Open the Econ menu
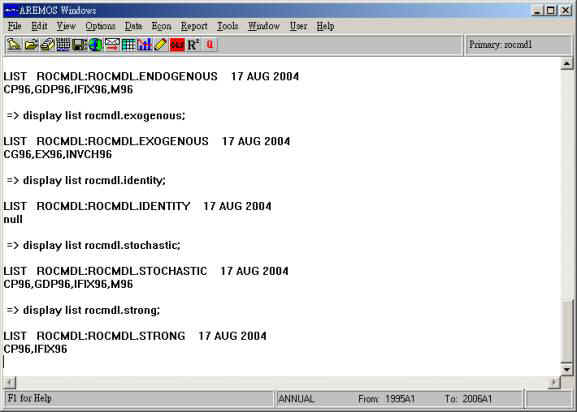The height and width of the screenshot is (412, 577). [x=162, y=26]
